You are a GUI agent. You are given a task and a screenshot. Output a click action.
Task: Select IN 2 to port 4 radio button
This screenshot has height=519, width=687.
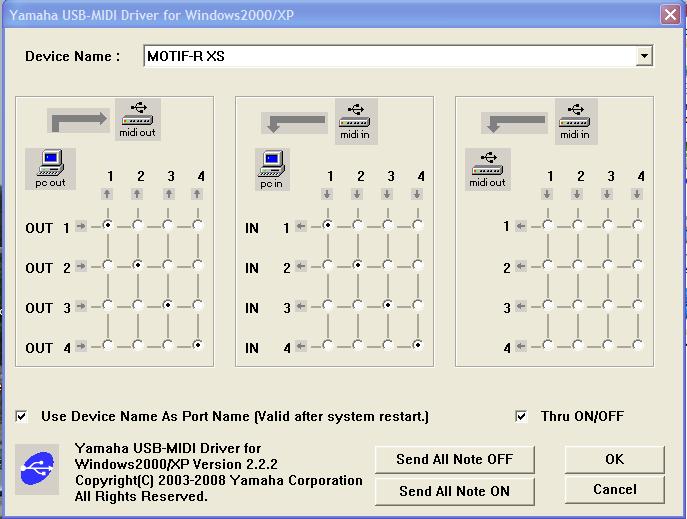click(x=418, y=265)
